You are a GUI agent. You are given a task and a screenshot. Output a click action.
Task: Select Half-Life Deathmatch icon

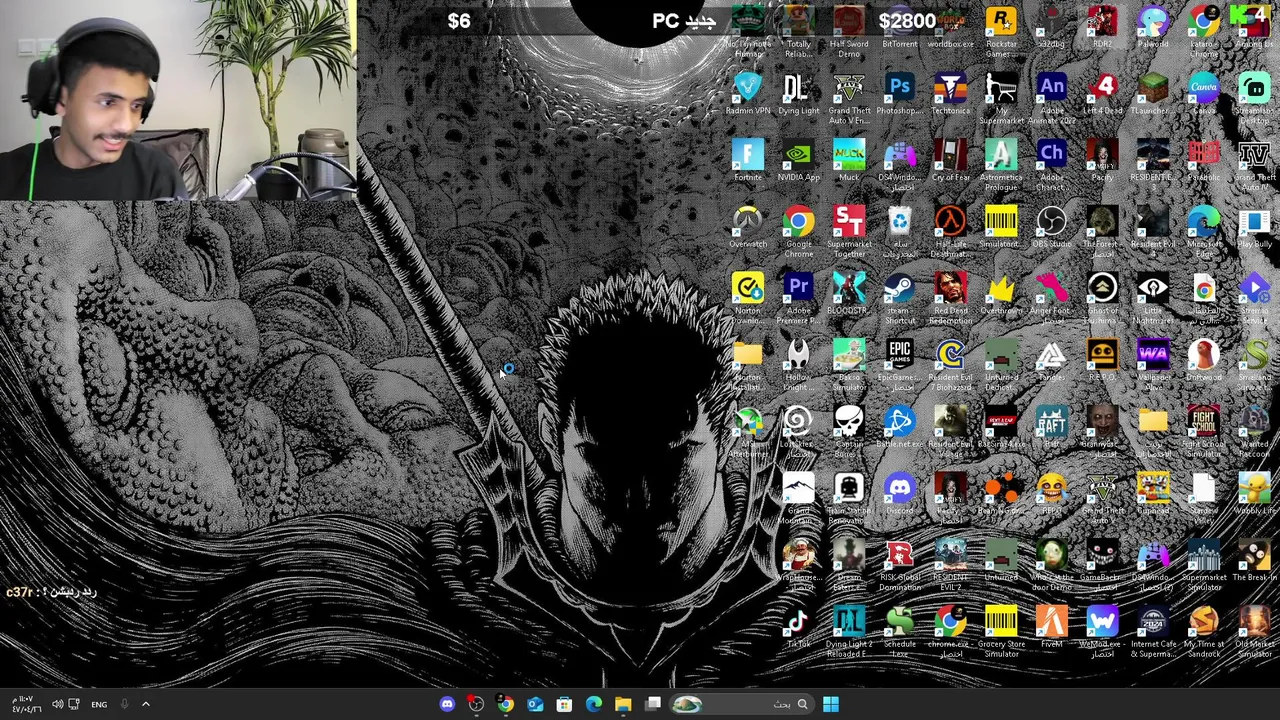click(950, 232)
